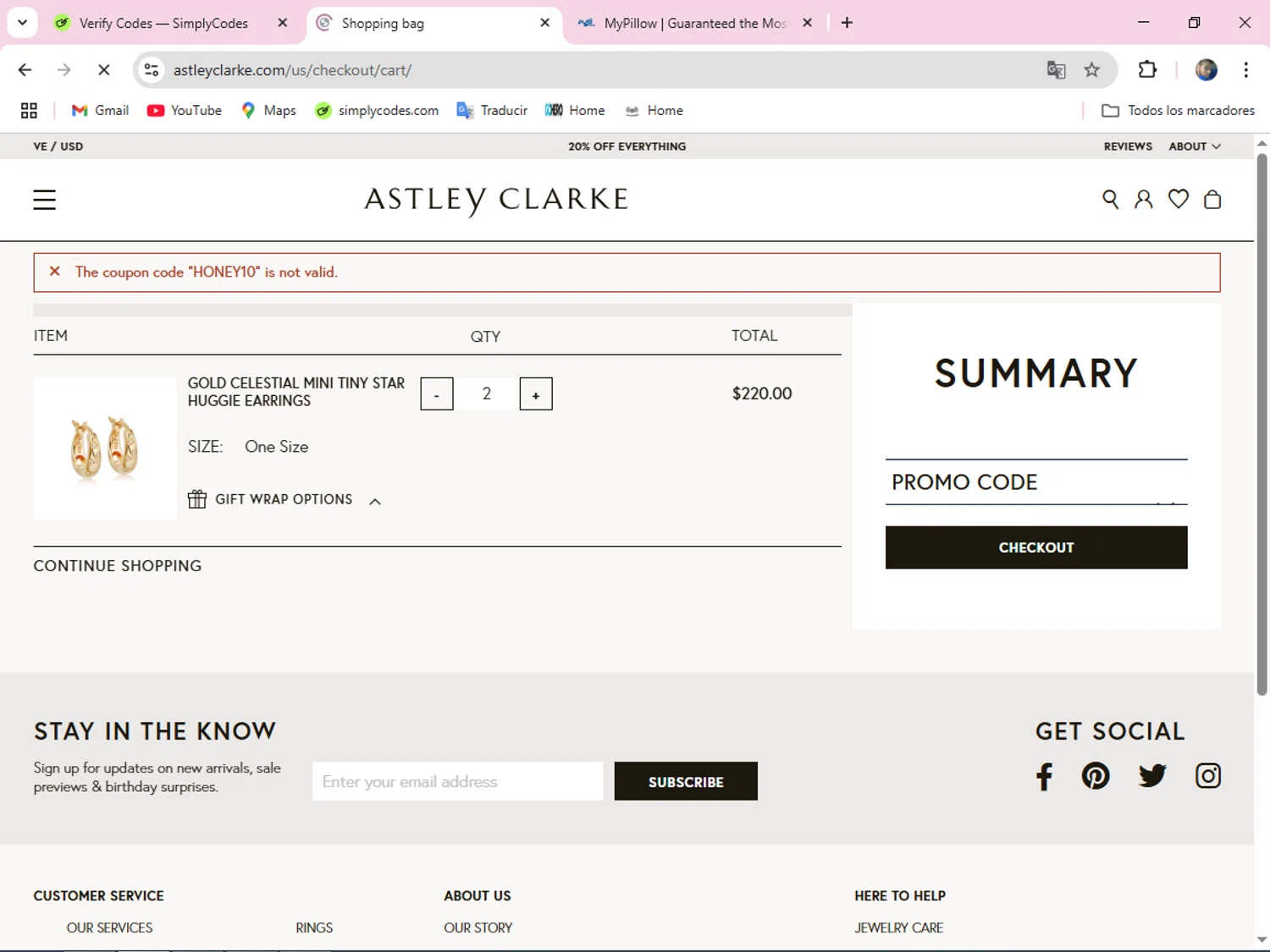
Task: Click the quantity field showing 2
Action: coord(487,393)
